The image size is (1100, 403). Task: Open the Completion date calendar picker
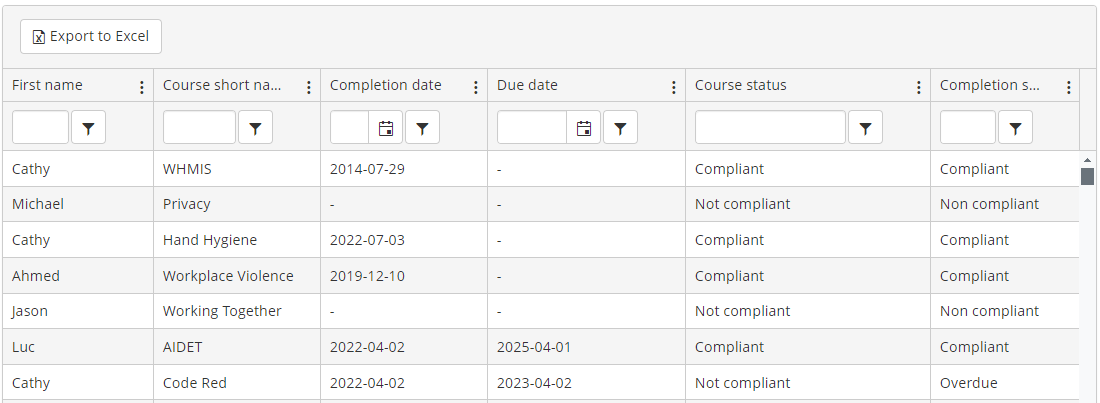(x=385, y=128)
